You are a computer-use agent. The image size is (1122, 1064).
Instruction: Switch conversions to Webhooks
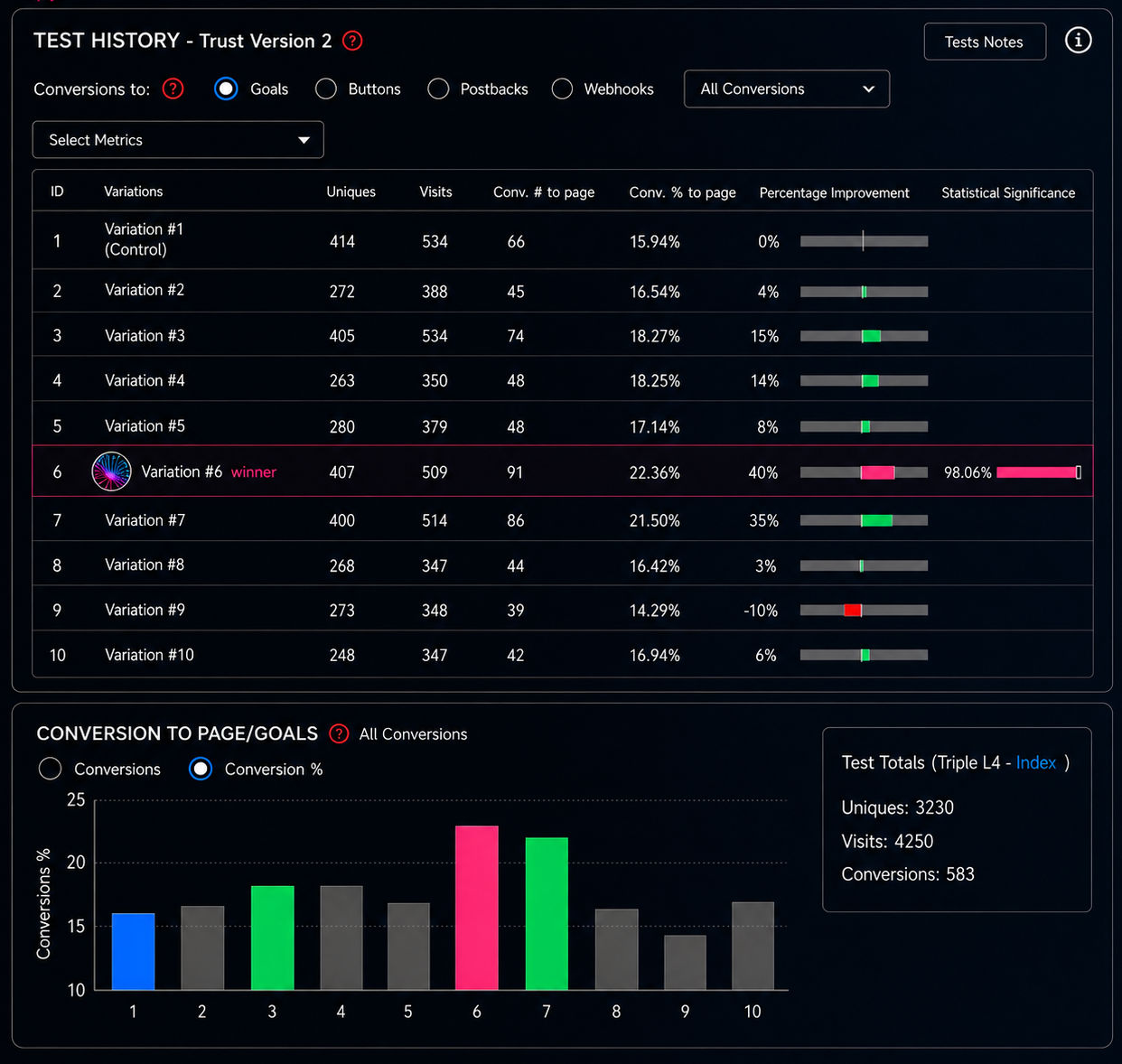562,89
